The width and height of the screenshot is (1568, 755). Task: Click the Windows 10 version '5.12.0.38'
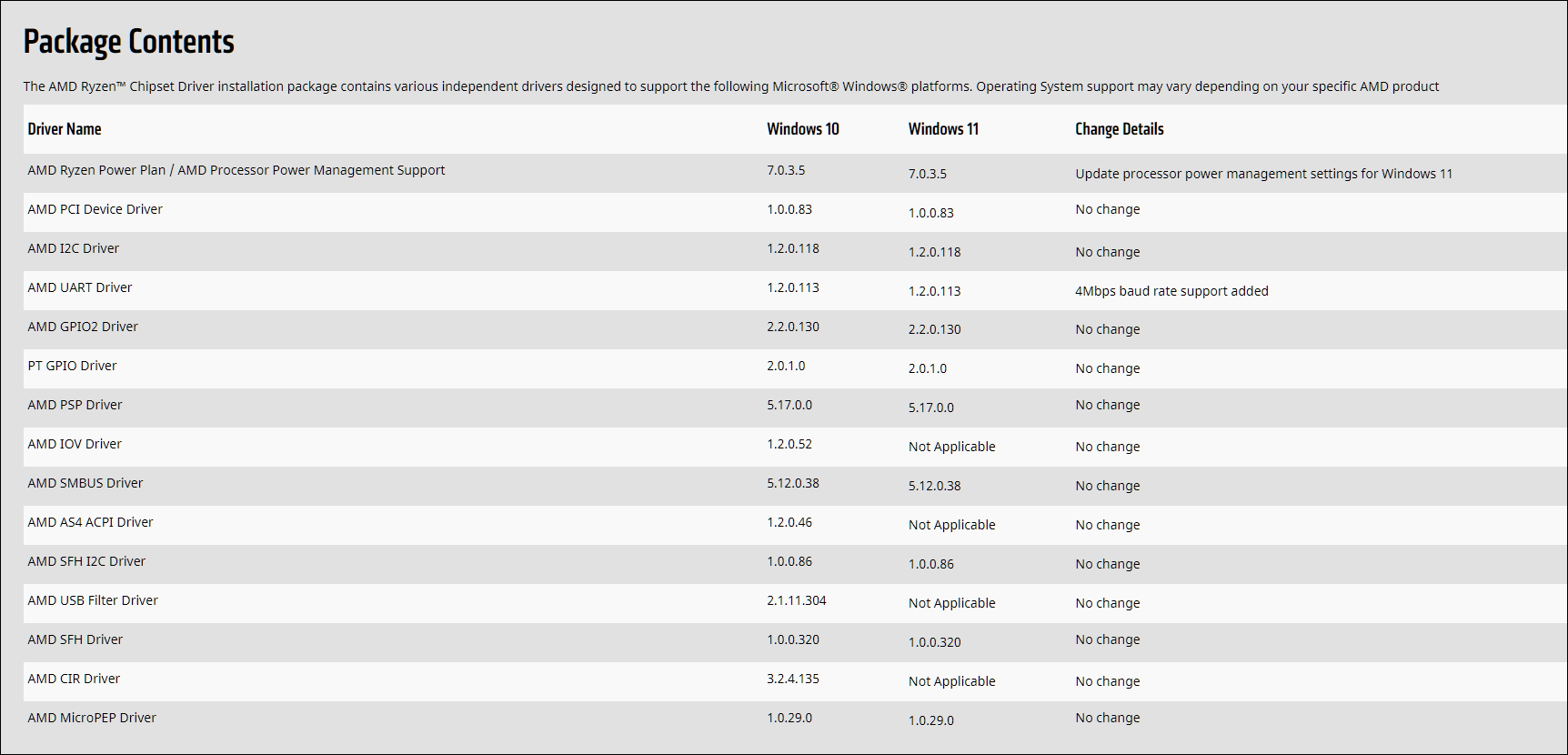point(793,483)
